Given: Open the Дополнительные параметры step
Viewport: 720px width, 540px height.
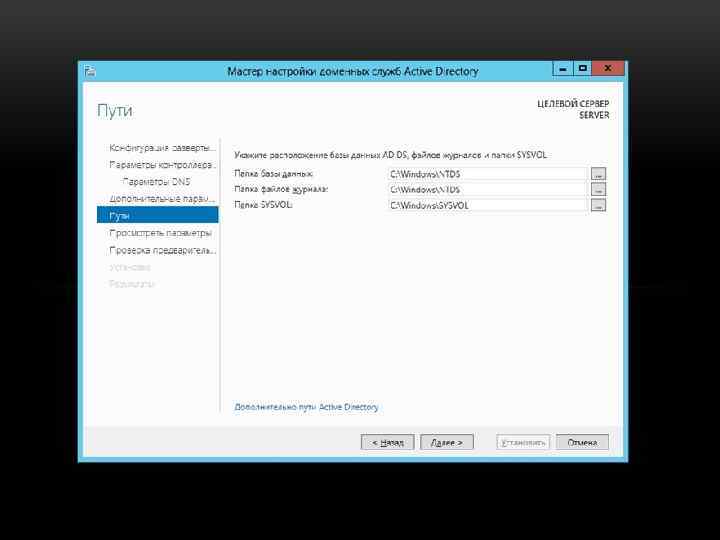Looking at the screenshot, I should [162, 199].
